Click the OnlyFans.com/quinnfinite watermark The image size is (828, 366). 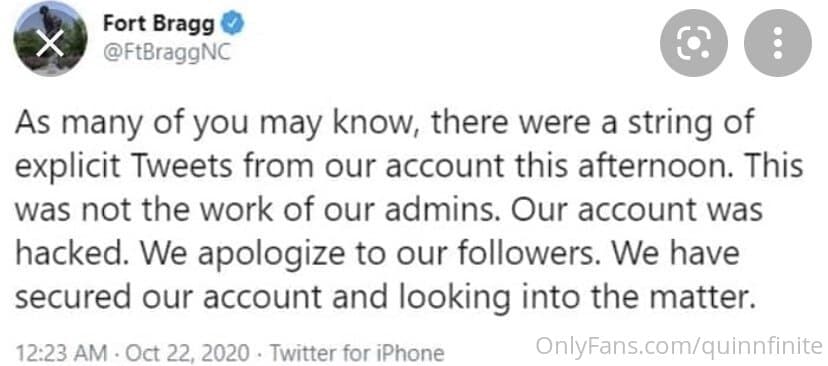(x=679, y=346)
